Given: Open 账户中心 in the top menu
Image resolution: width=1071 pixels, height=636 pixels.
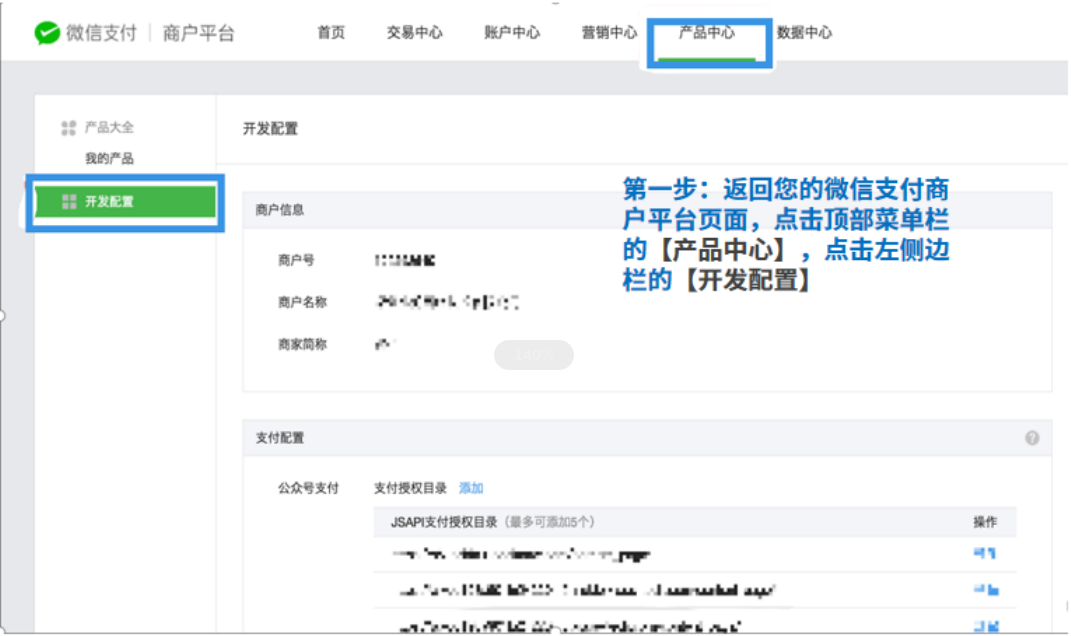Looking at the screenshot, I should (x=512, y=32).
